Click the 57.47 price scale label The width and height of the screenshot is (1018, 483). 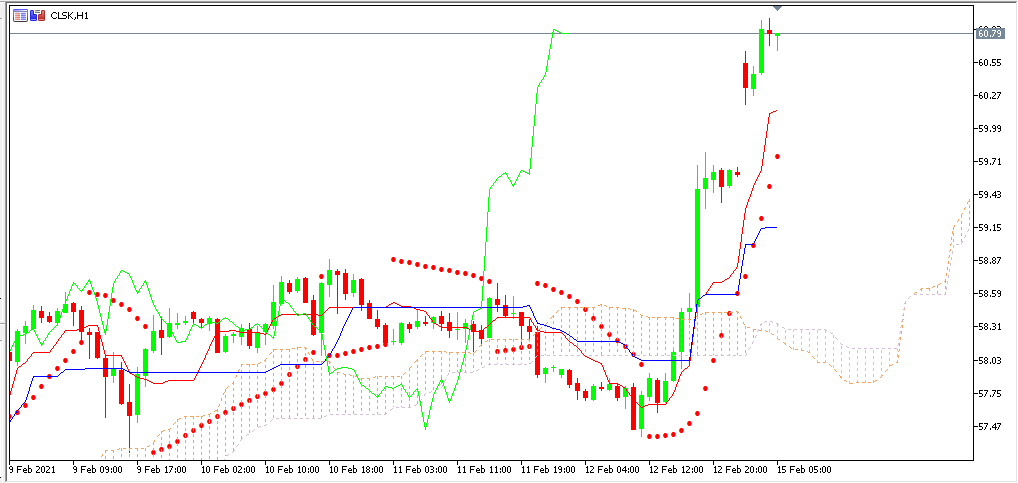point(989,427)
